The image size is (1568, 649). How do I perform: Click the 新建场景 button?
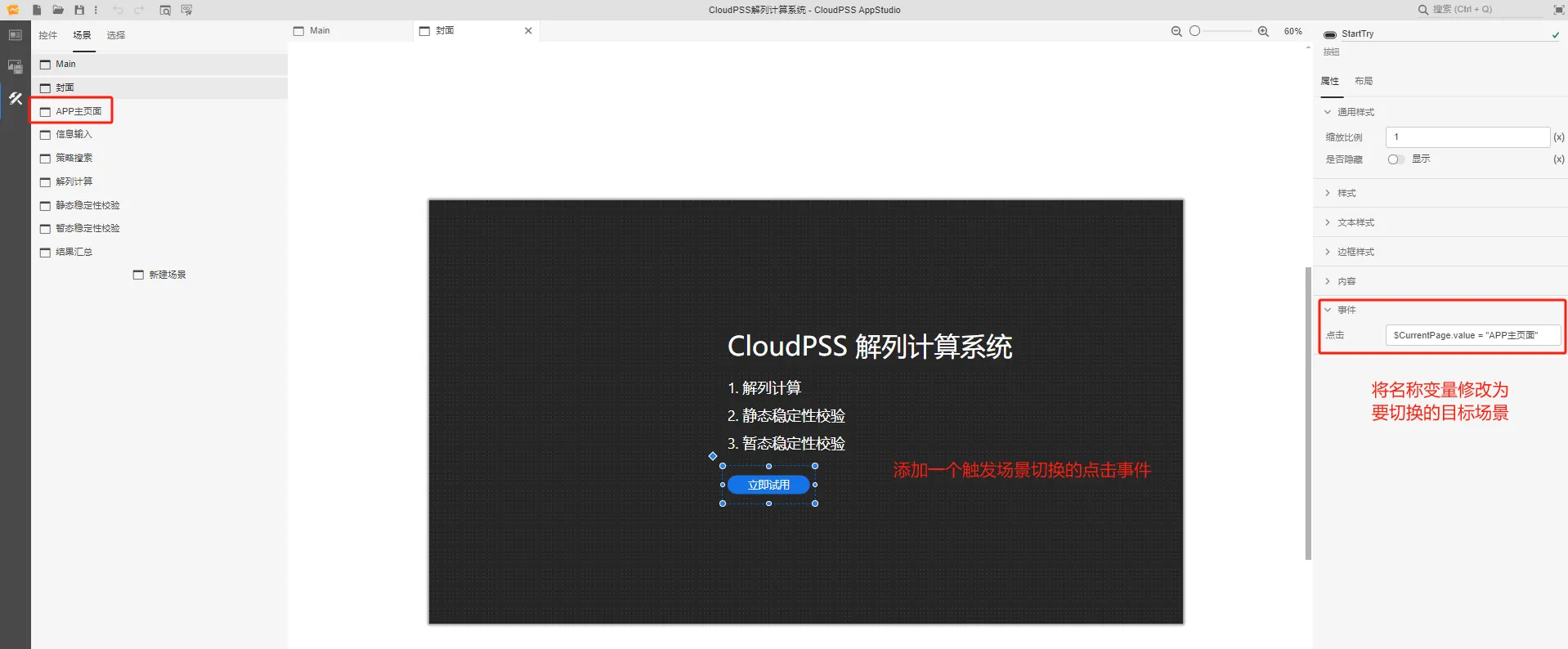pos(159,275)
